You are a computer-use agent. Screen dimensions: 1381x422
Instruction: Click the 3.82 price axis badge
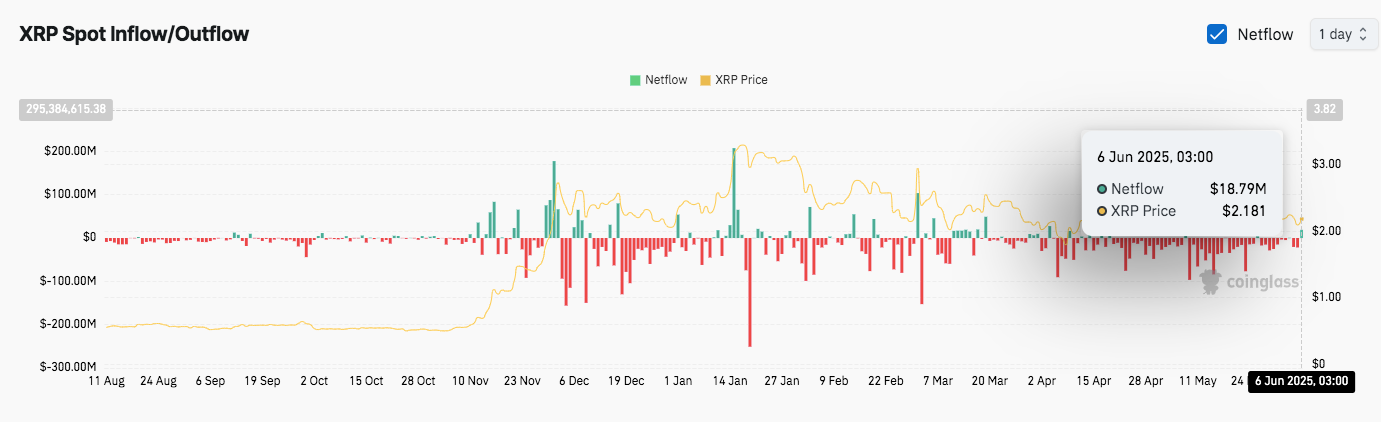pyautogui.click(x=1324, y=108)
